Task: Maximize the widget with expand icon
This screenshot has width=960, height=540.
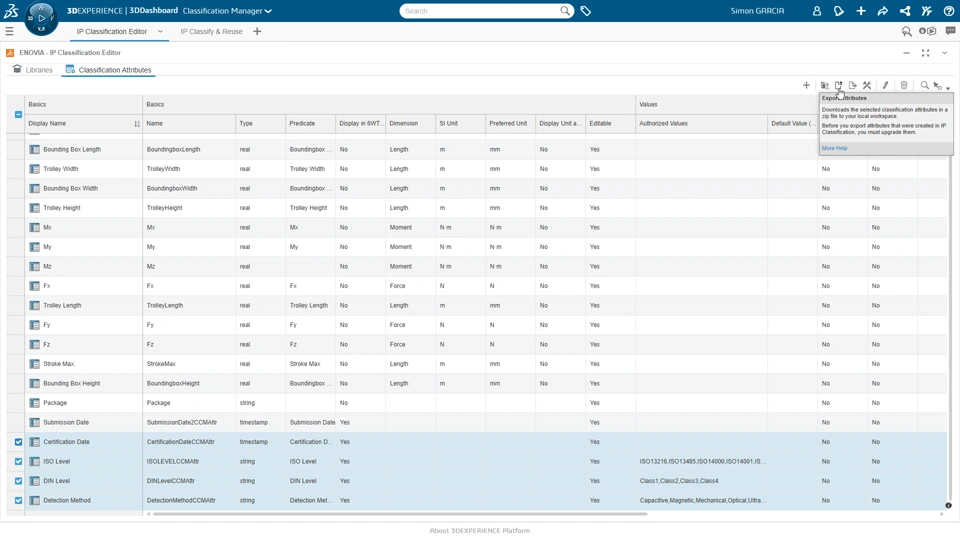Action: pos(926,53)
